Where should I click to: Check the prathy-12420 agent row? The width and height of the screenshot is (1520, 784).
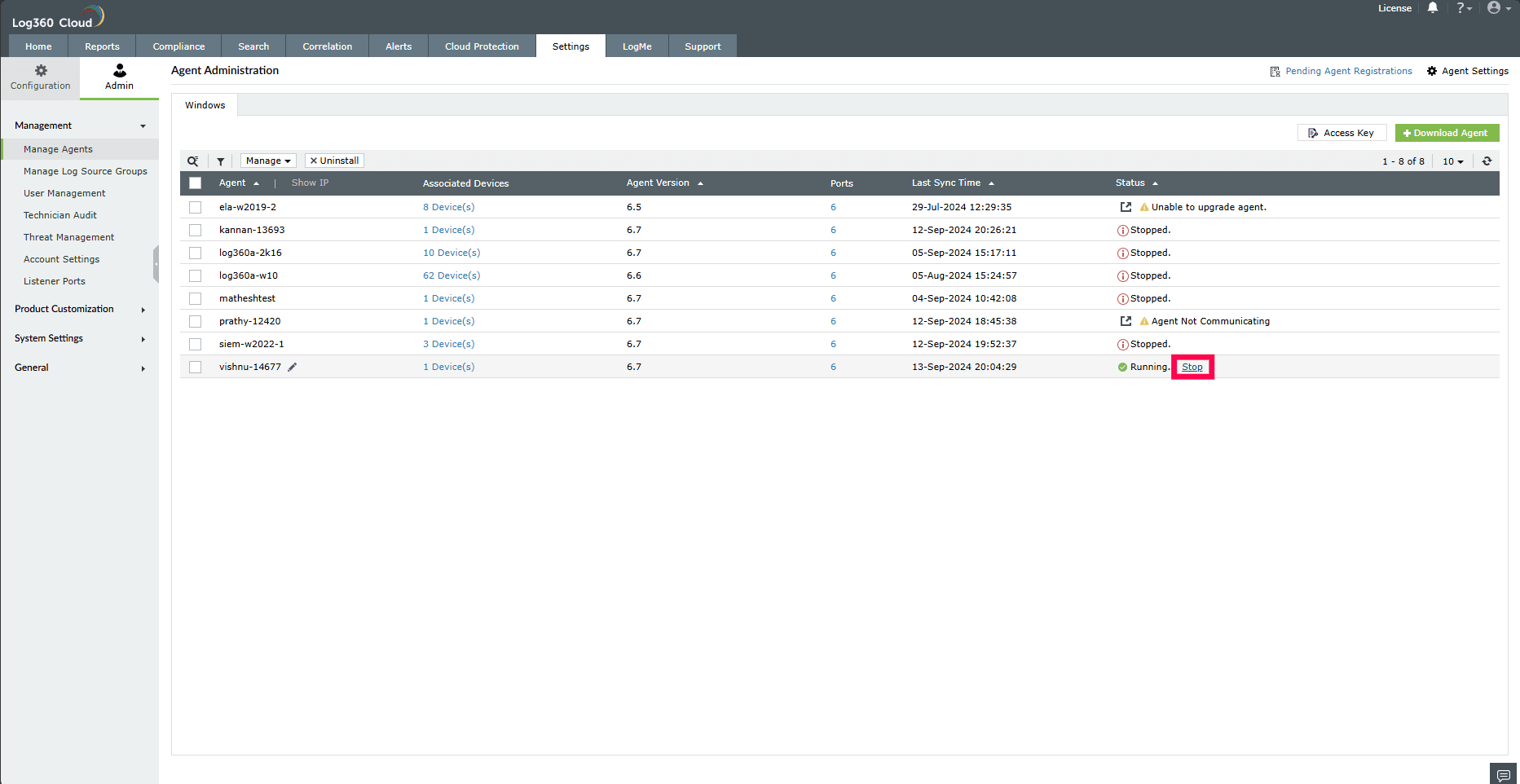click(x=195, y=322)
